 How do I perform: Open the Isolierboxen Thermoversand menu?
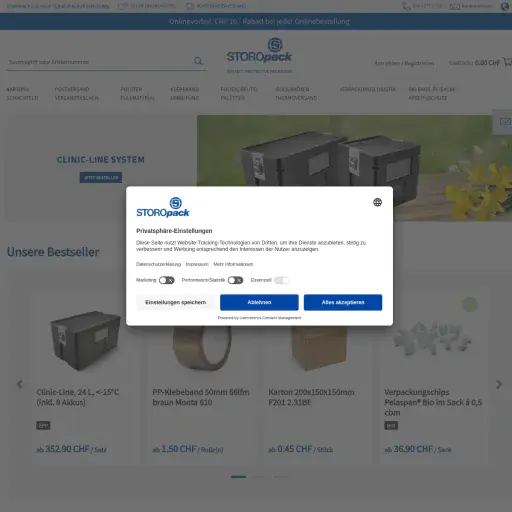[296, 94]
